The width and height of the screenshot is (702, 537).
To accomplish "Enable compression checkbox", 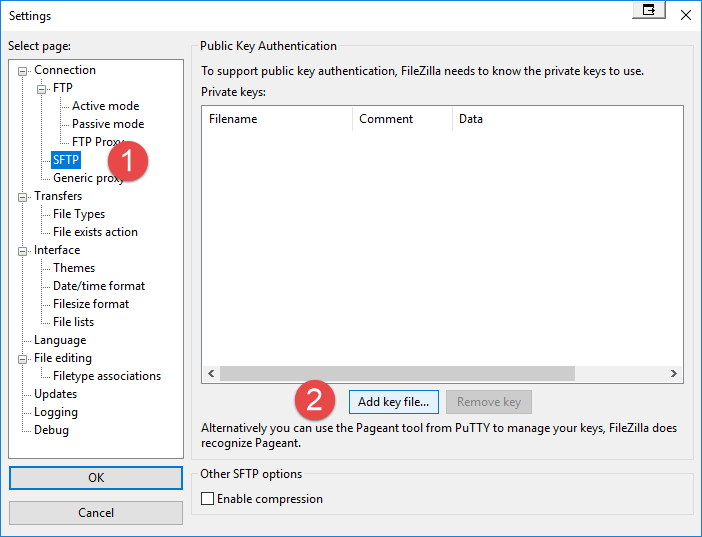I will coord(208,499).
